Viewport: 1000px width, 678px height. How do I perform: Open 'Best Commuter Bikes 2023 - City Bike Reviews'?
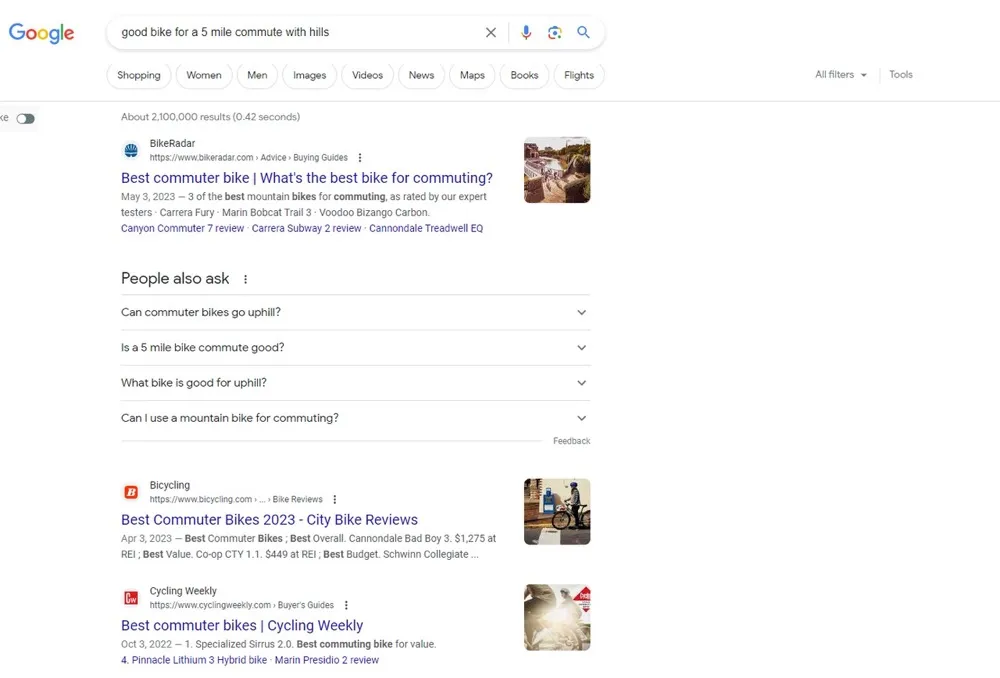click(269, 520)
